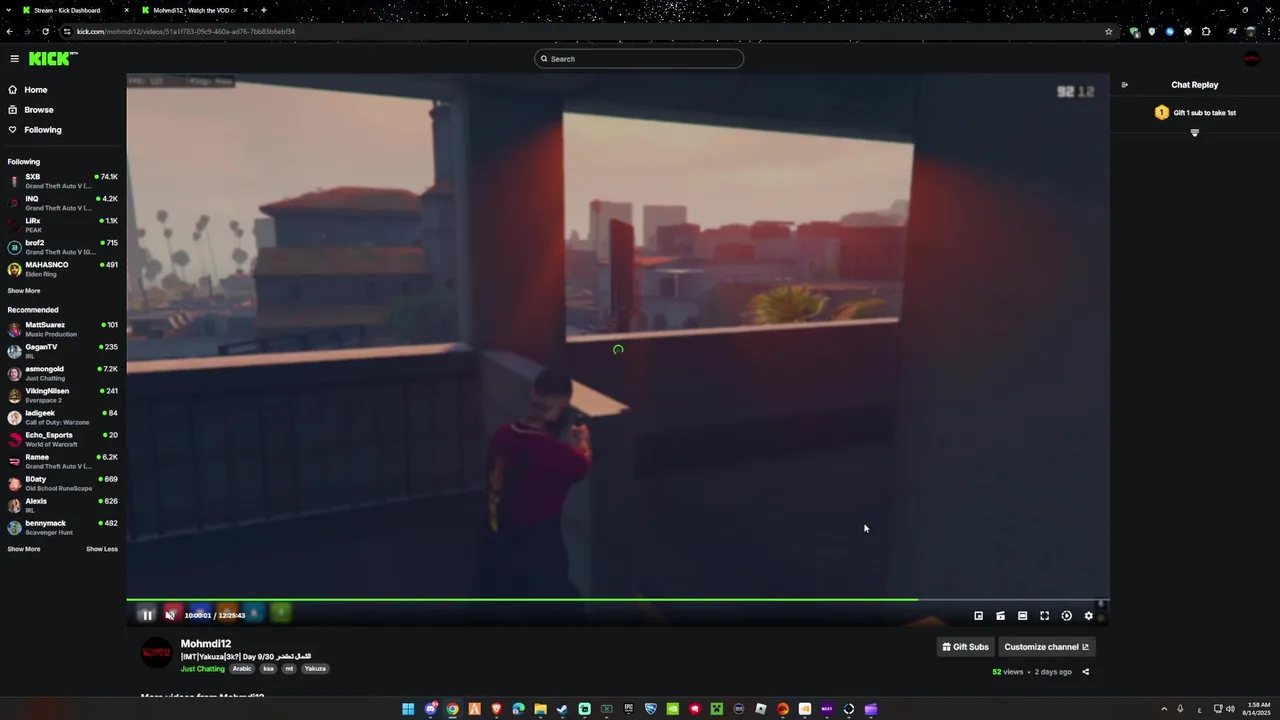Enter fullscreen video mode
This screenshot has height=720, width=1280.
coord(1044,616)
